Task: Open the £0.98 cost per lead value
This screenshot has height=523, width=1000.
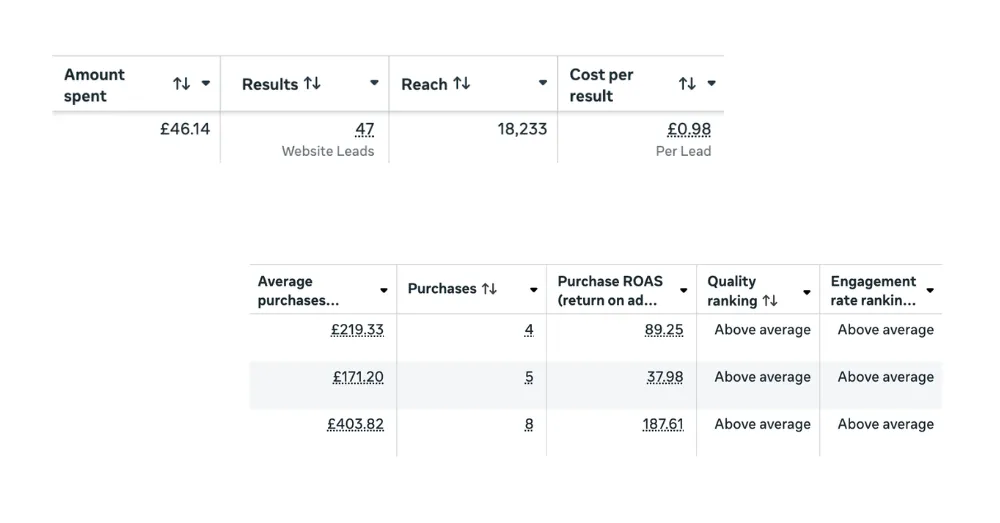Action: click(x=689, y=129)
